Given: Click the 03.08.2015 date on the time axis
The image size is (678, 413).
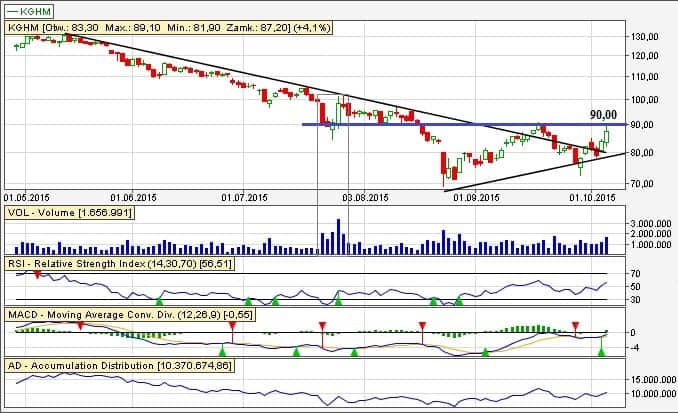Looking at the screenshot, I should pyautogui.click(x=364, y=198).
